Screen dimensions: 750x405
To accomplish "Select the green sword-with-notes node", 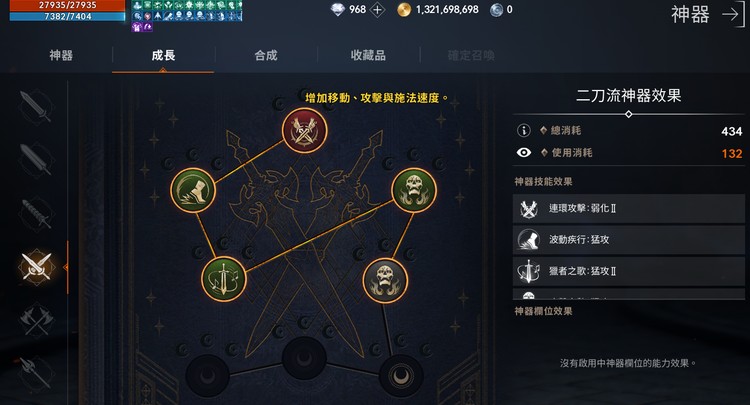I will tap(223, 279).
